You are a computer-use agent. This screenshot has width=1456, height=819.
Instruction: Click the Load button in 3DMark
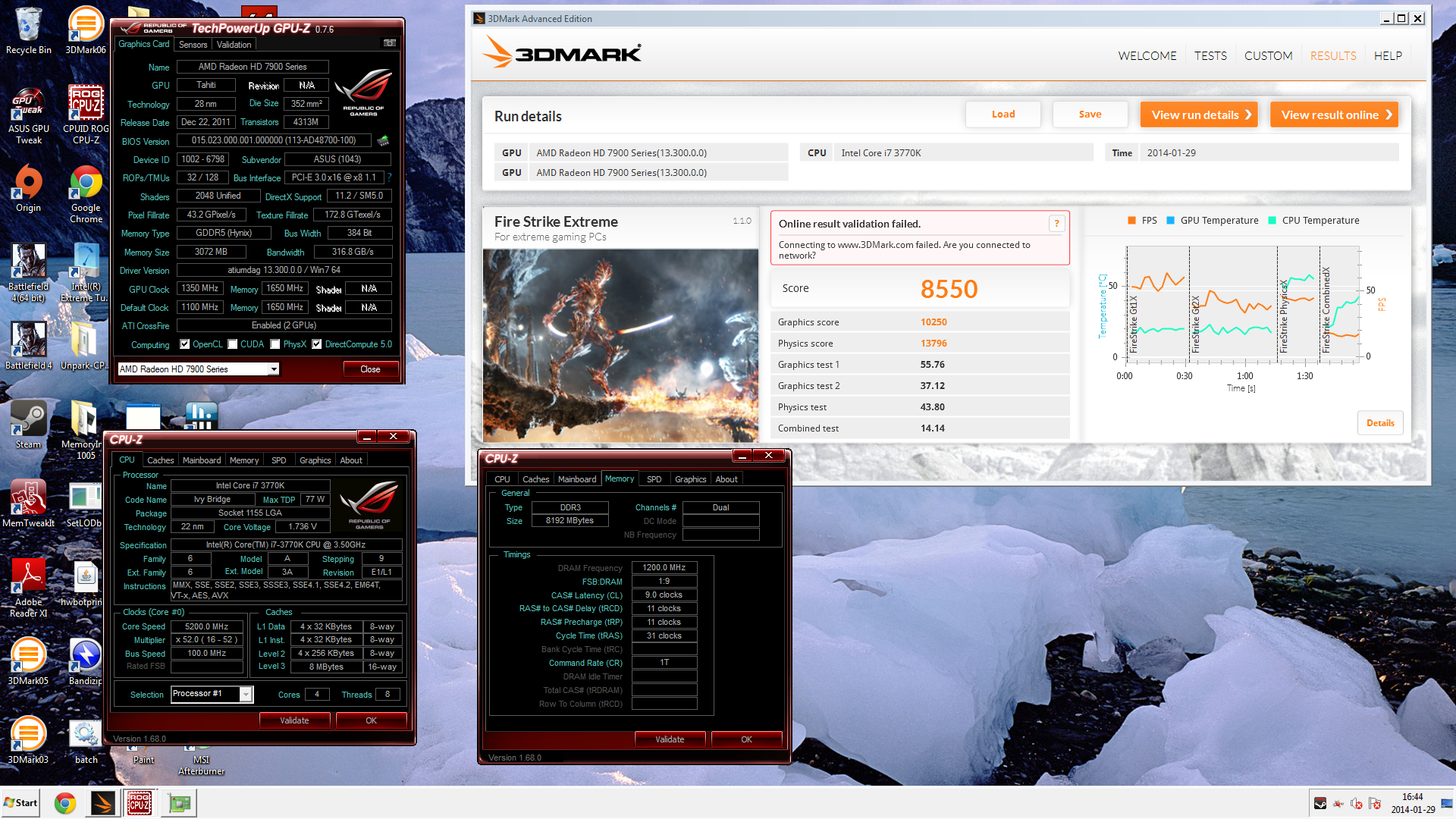(x=1003, y=115)
